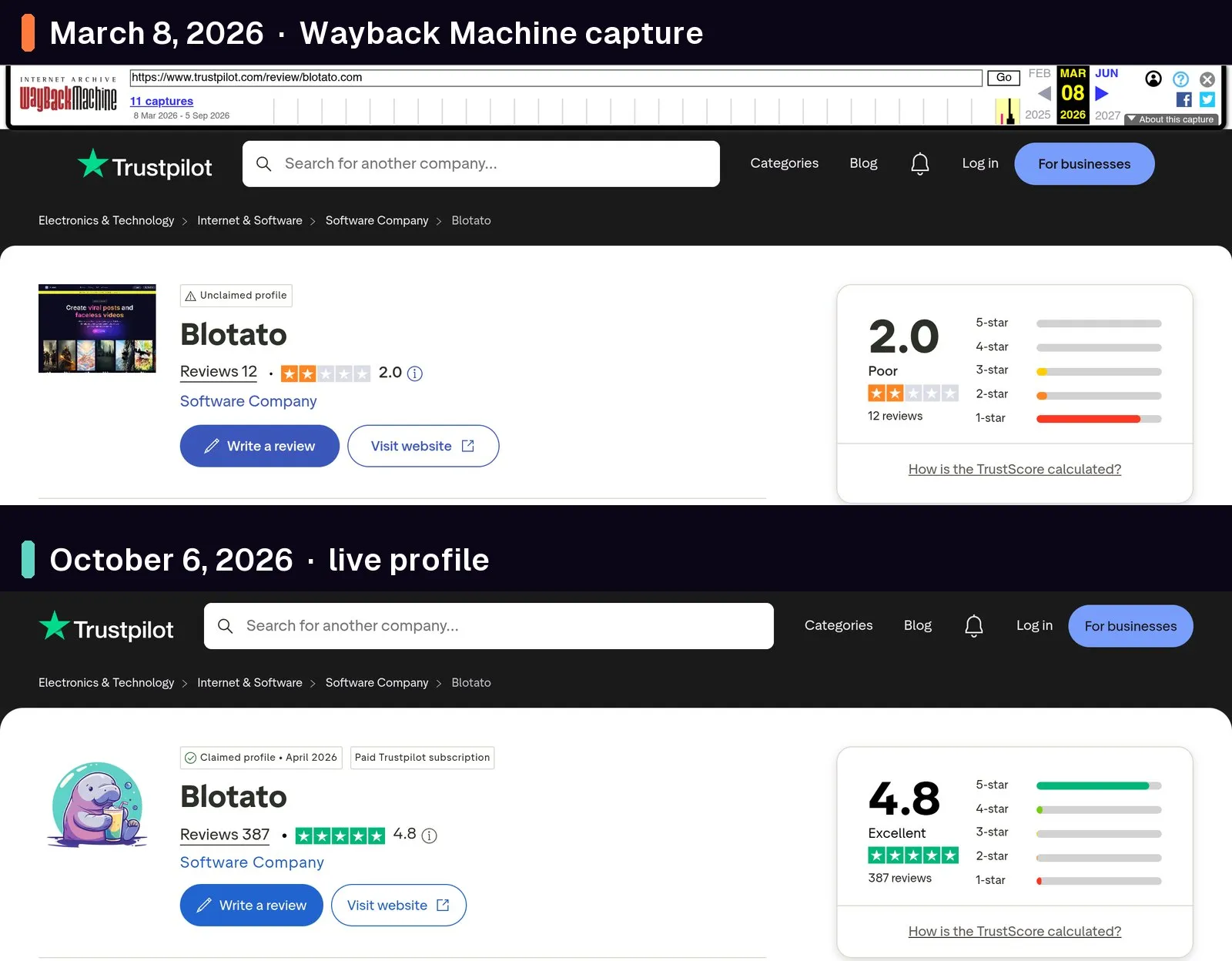Click search box in March capture
The width and height of the screenshot is (1232, 961).
click(x=481, y=164)
